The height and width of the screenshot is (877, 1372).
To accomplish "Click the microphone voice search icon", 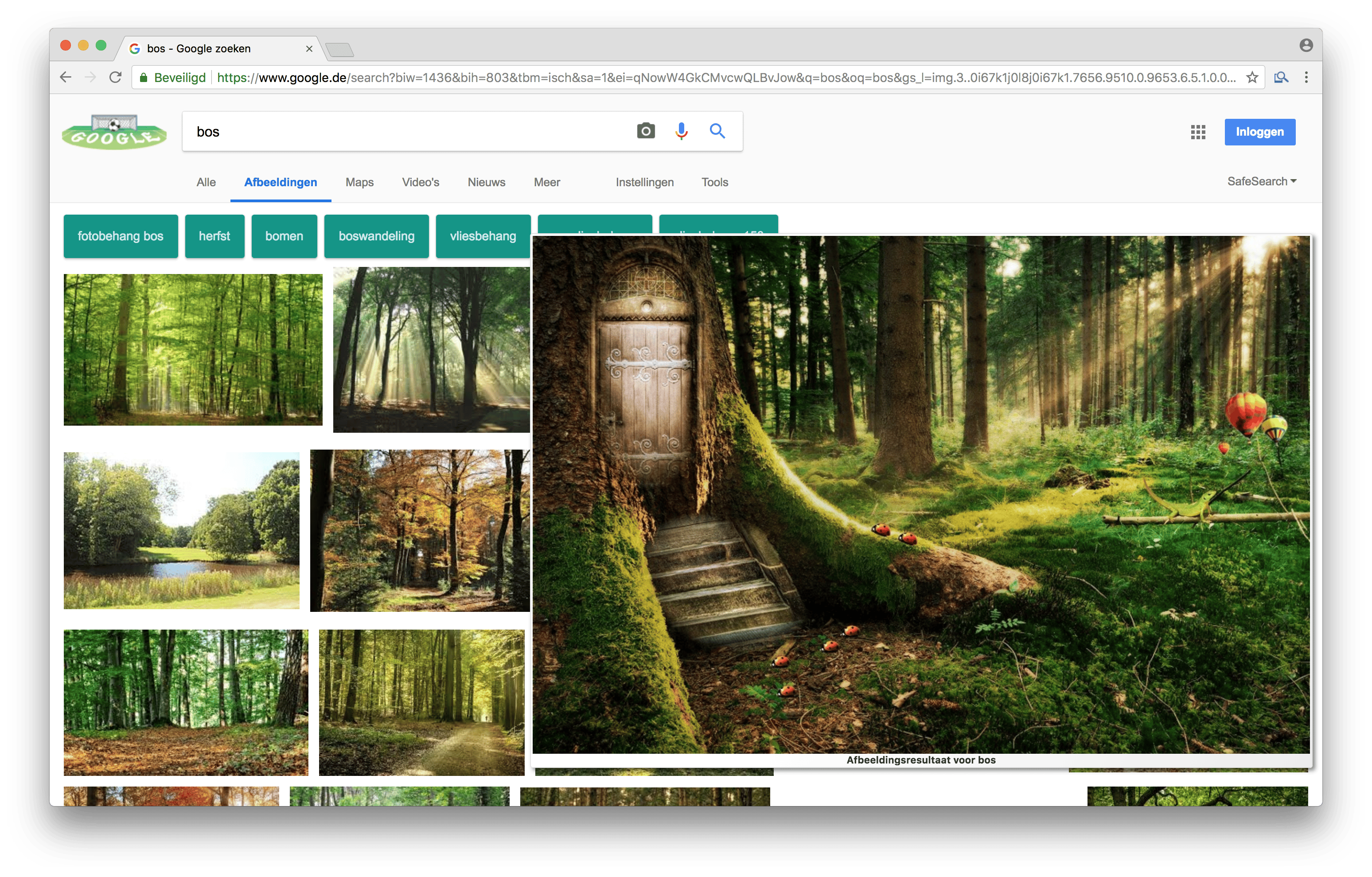I will (x=681, y=131).
